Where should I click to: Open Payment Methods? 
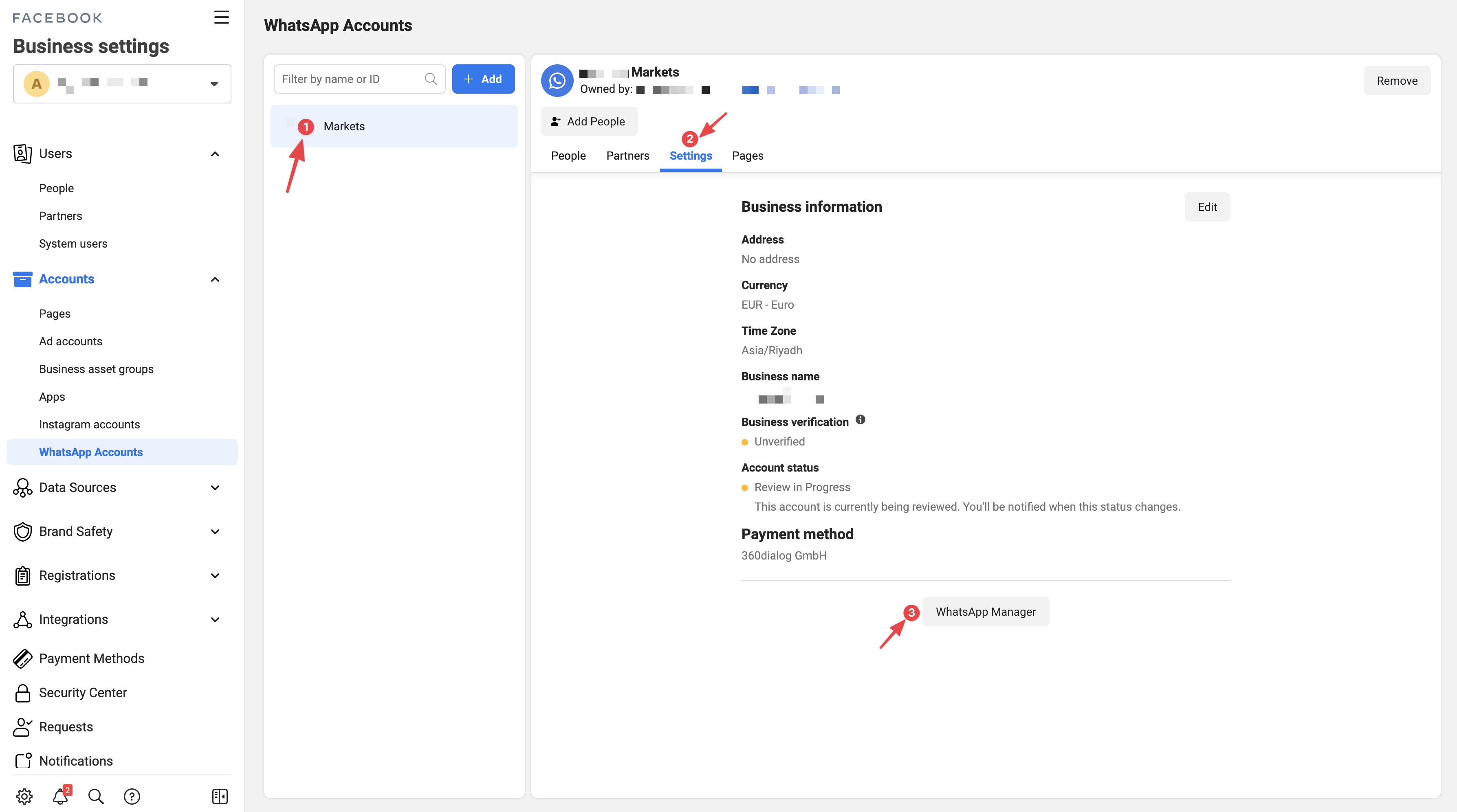click(x=92, y=659)
